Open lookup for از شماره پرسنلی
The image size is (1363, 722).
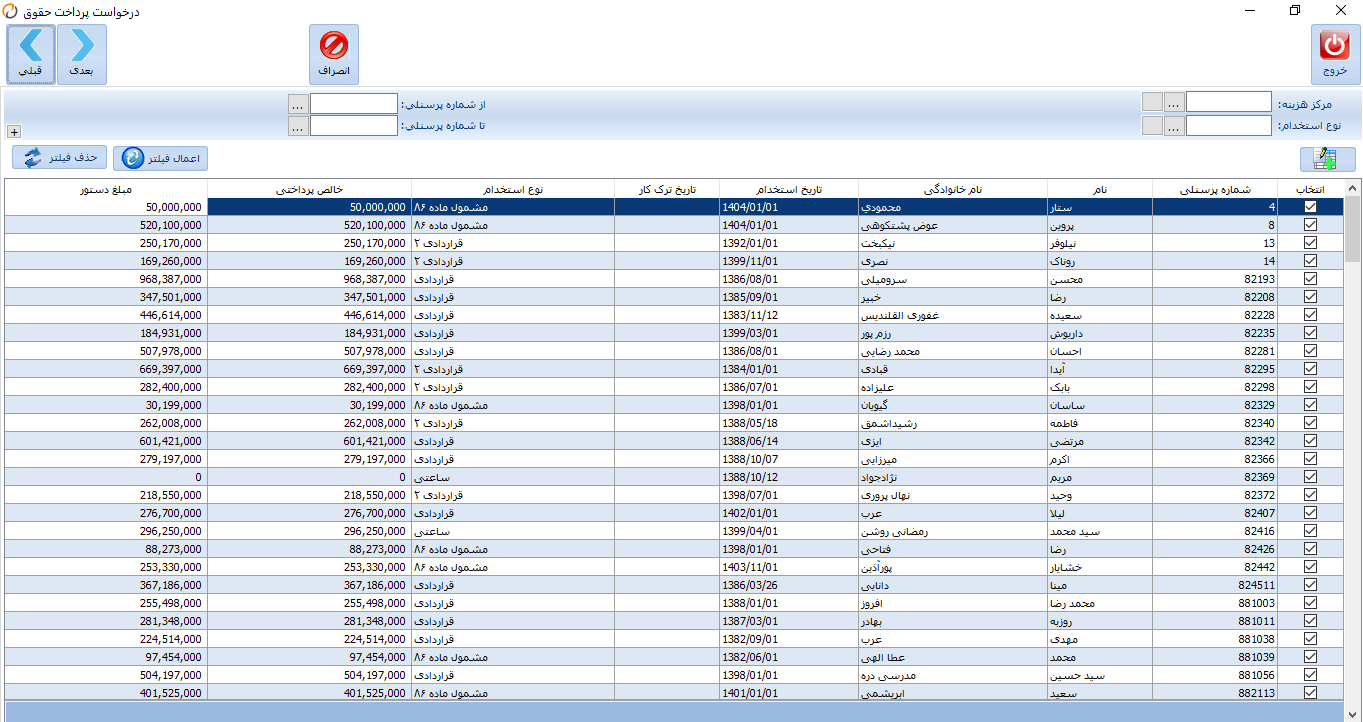point(298,103)
